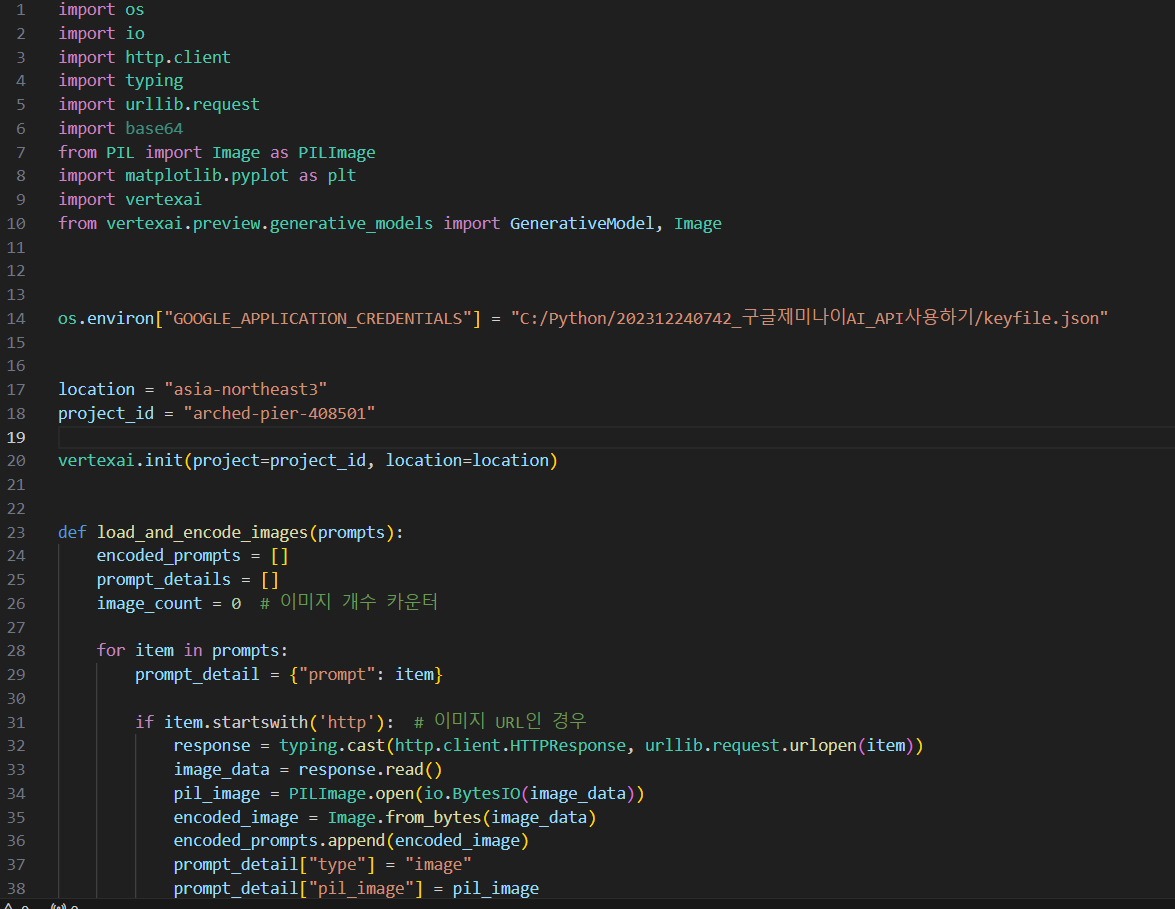The image size is (1175, 909).
Task: Click function name 'load_and_encode_images'
Action: (202, 533)
